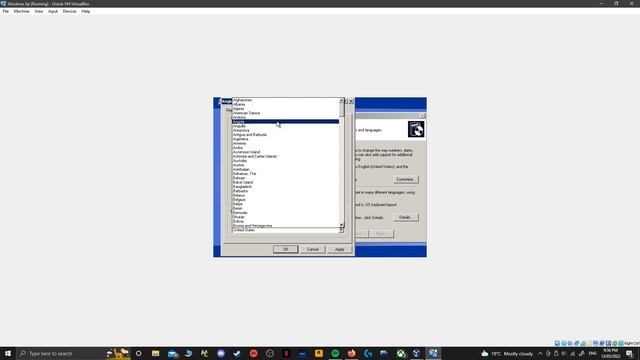Screen dimensions: 640x360
Task: Click the country list scroll-down arrow
Action: coord(342,225)
